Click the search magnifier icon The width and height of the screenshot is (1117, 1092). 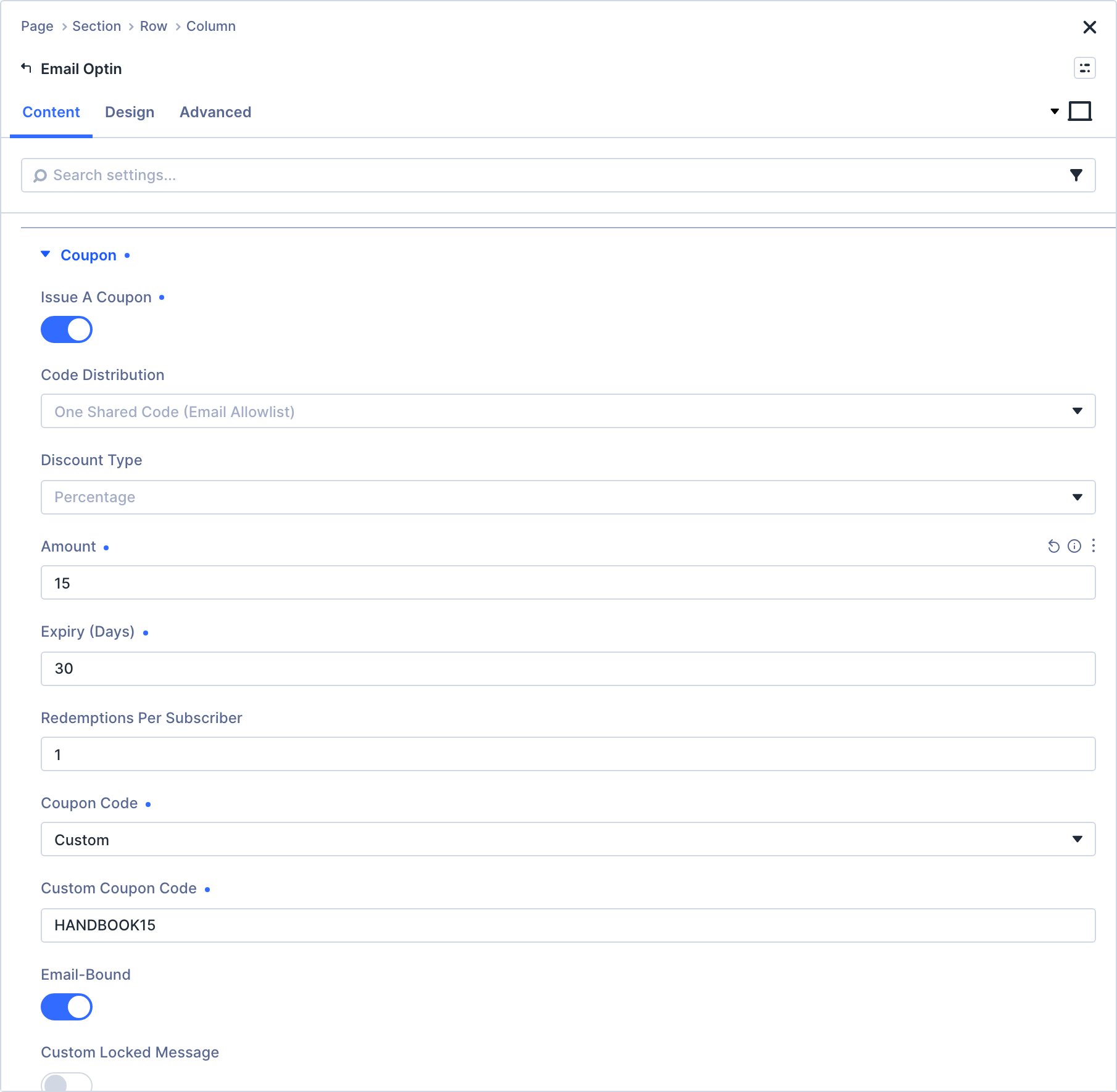[40, 176]
